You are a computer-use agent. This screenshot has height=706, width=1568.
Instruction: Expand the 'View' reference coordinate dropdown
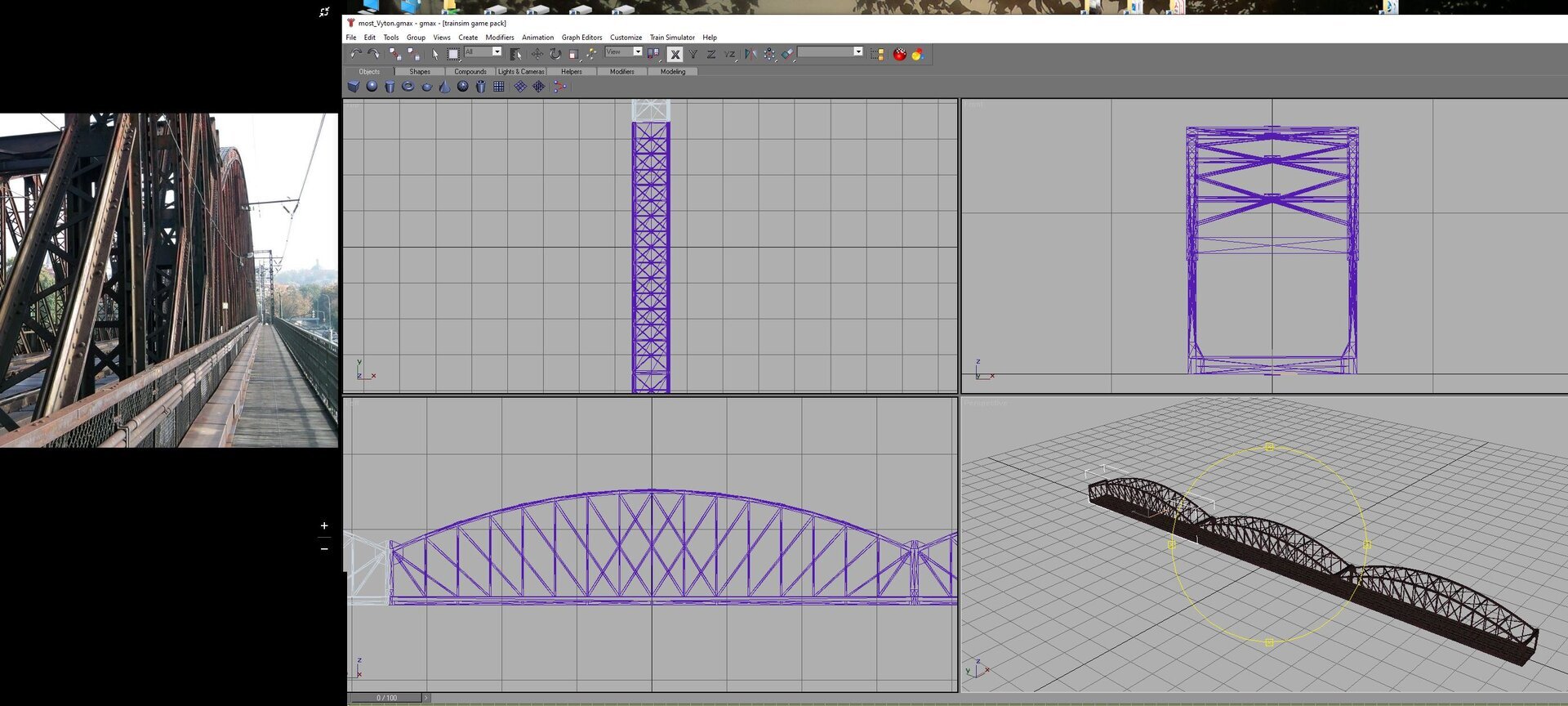(637, 51)
